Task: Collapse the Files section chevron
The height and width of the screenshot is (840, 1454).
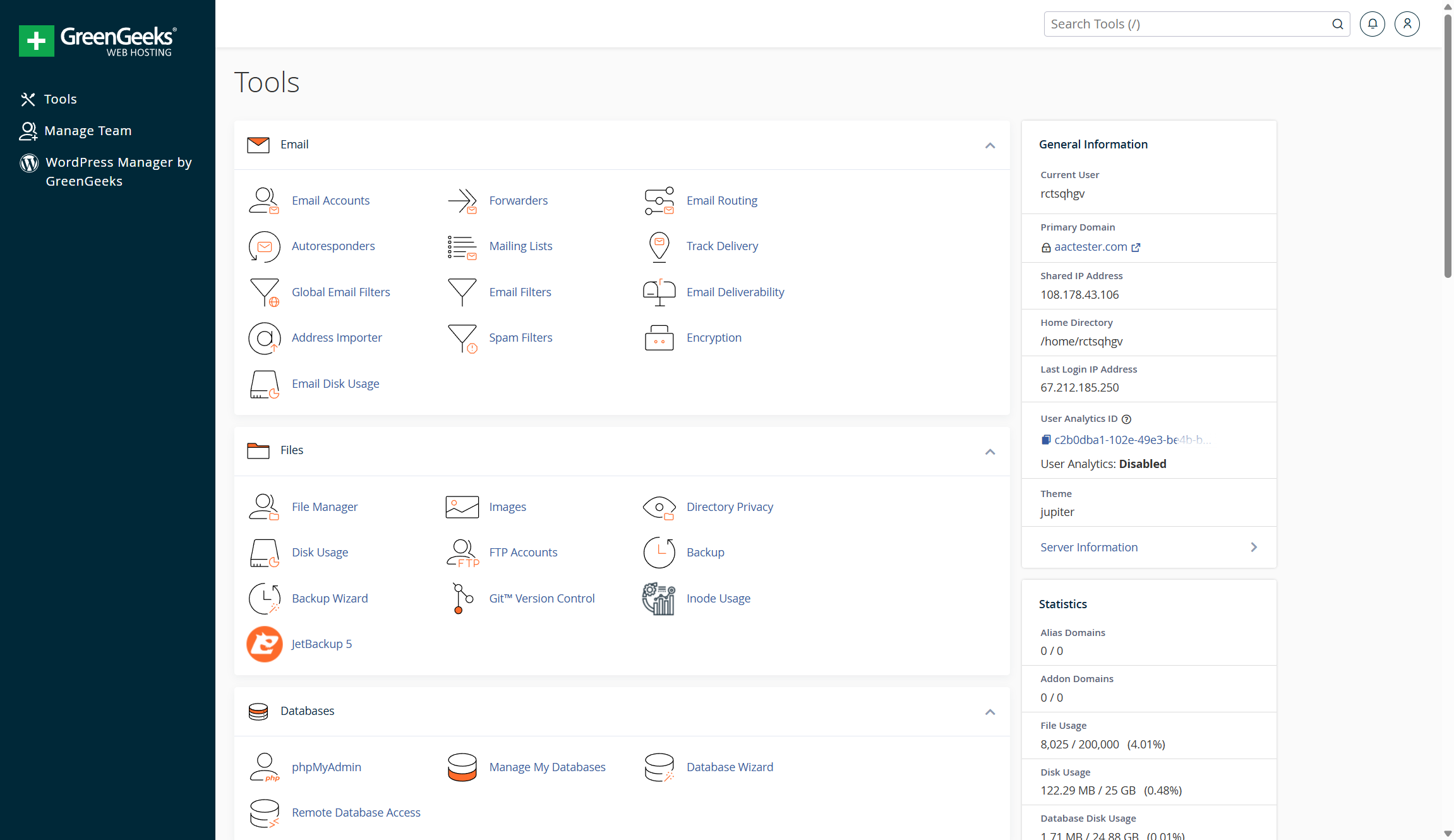Action: [990, 451]
